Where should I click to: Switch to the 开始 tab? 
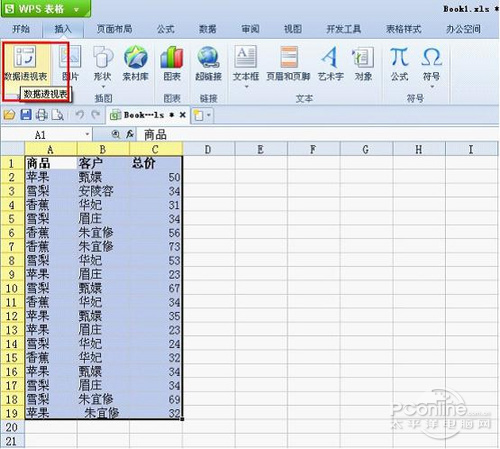[21, 29]
